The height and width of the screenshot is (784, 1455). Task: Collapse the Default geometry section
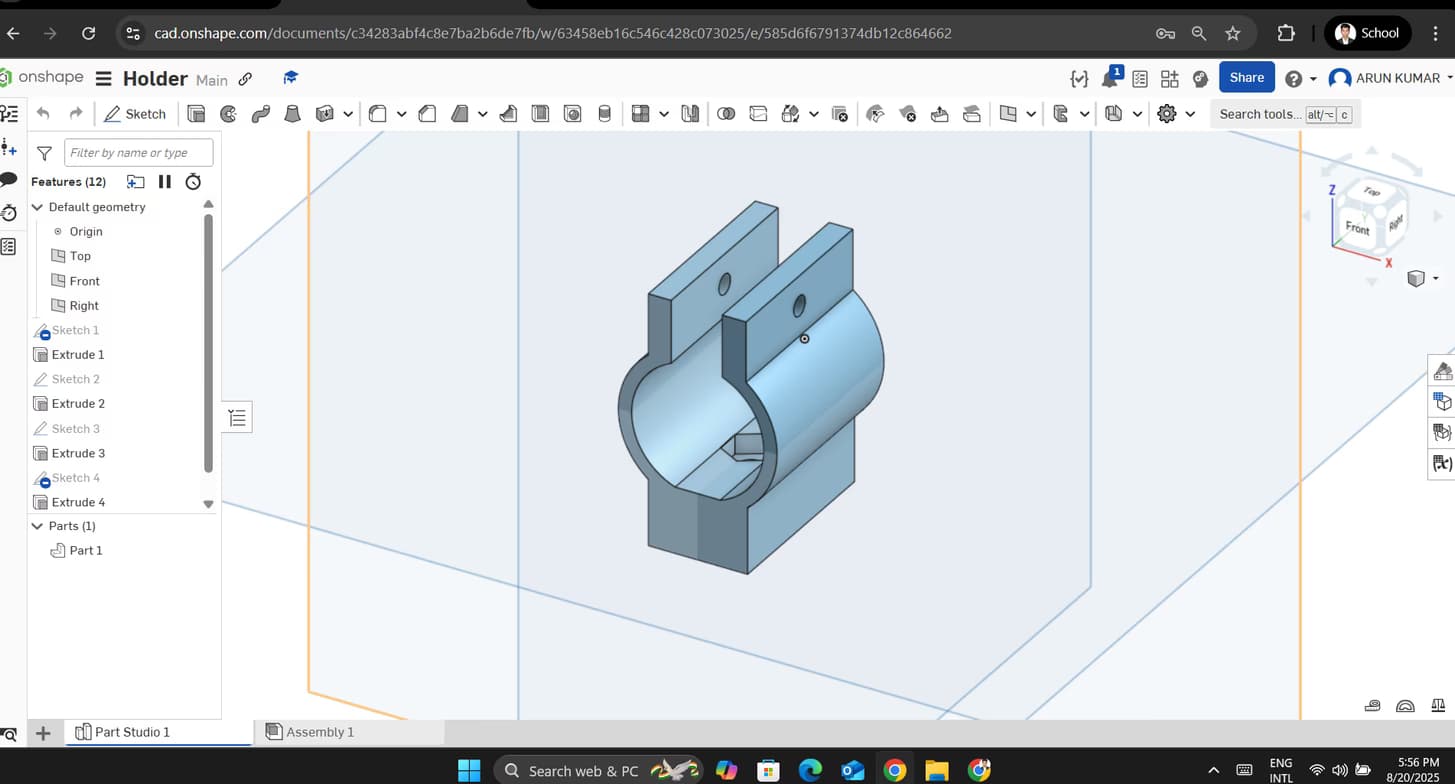37,207
